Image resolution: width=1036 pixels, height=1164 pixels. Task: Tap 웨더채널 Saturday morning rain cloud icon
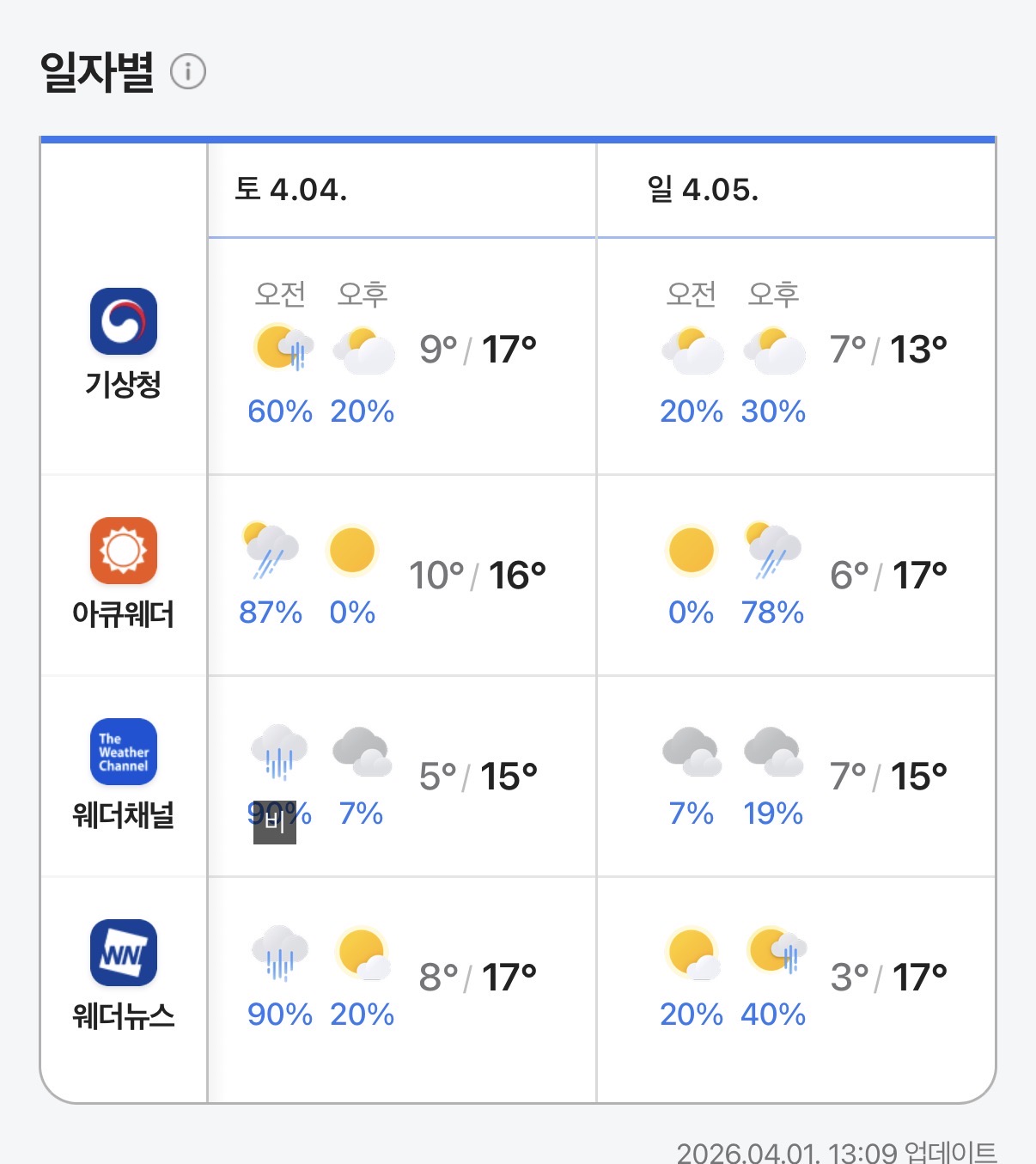[279, 752]
